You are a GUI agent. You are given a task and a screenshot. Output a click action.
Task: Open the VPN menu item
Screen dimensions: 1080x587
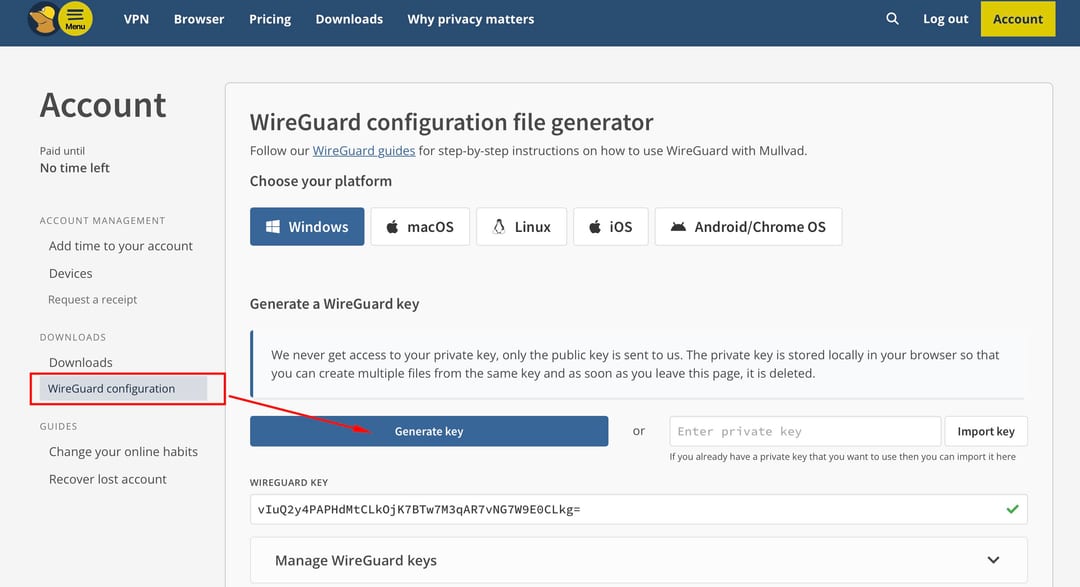point(136,19)
